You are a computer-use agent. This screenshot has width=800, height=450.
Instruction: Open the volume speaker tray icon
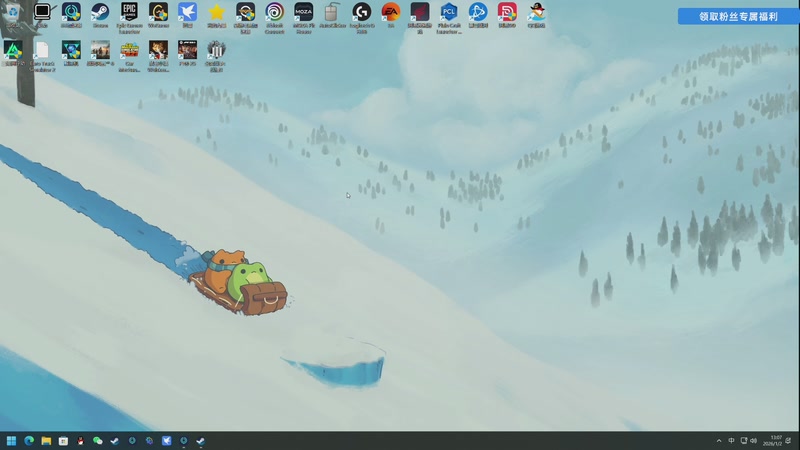coord(754,441)
